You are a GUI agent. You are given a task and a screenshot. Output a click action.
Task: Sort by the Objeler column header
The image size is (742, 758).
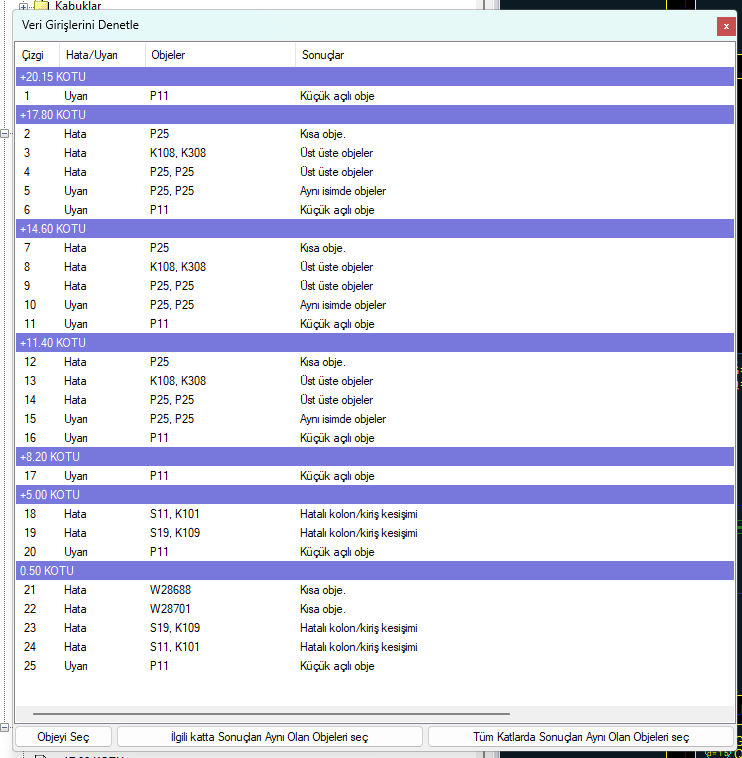point(220,55)
